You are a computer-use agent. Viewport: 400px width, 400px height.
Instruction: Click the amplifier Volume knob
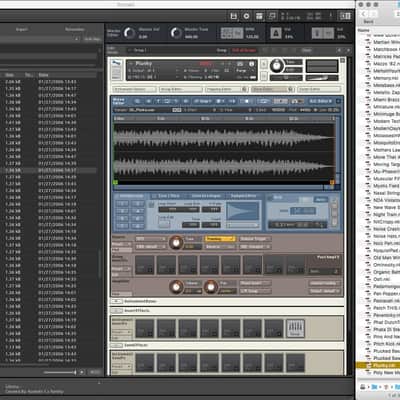point(176,287)
